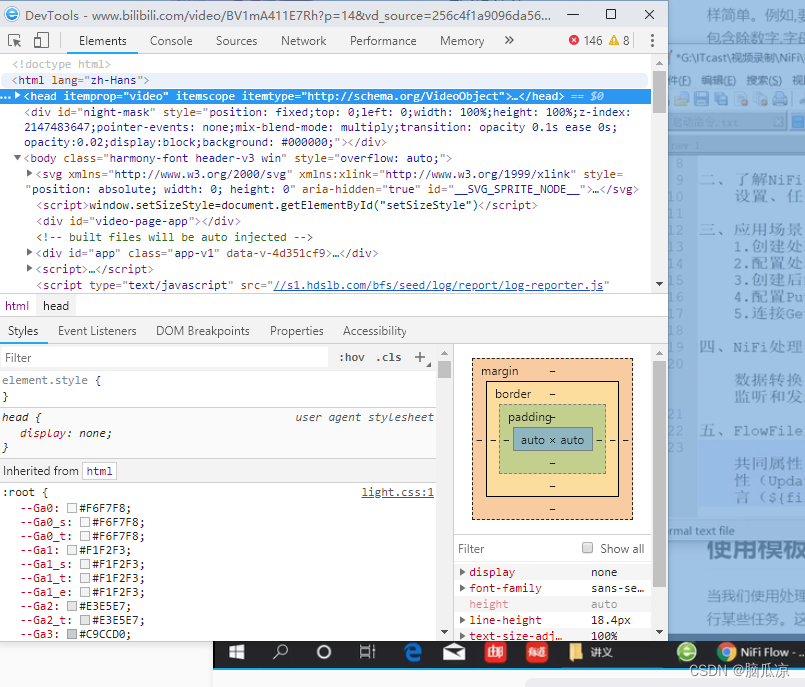Expand computed text-size-adjust property
This screenshot has height=687, width=805.
(463, 636)
